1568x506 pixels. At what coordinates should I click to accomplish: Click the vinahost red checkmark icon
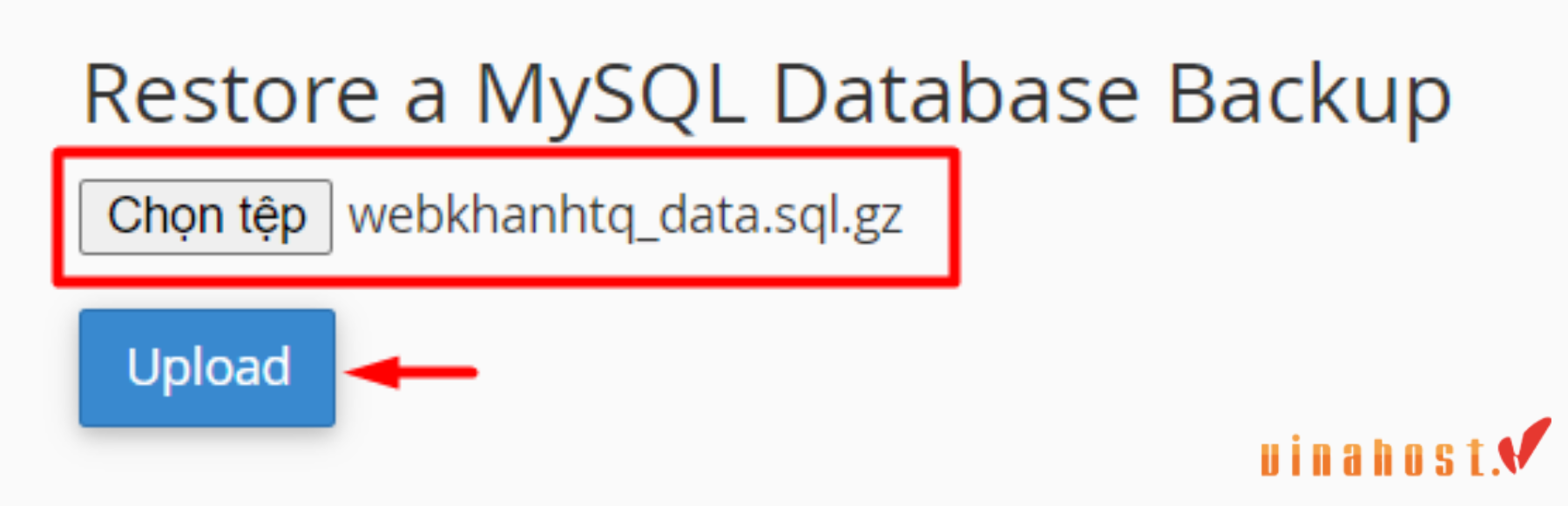pyautogui.click(x=1524, y=445)
